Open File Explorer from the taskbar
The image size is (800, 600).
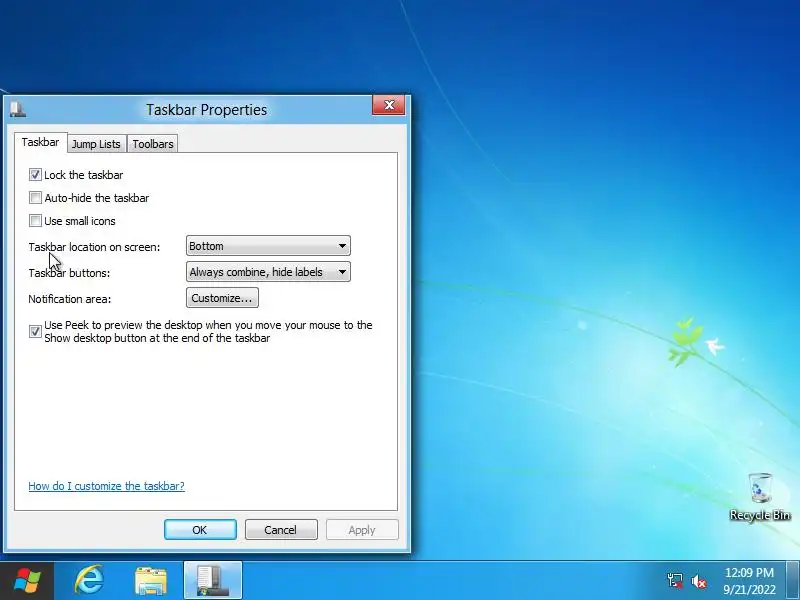point(151,581)
